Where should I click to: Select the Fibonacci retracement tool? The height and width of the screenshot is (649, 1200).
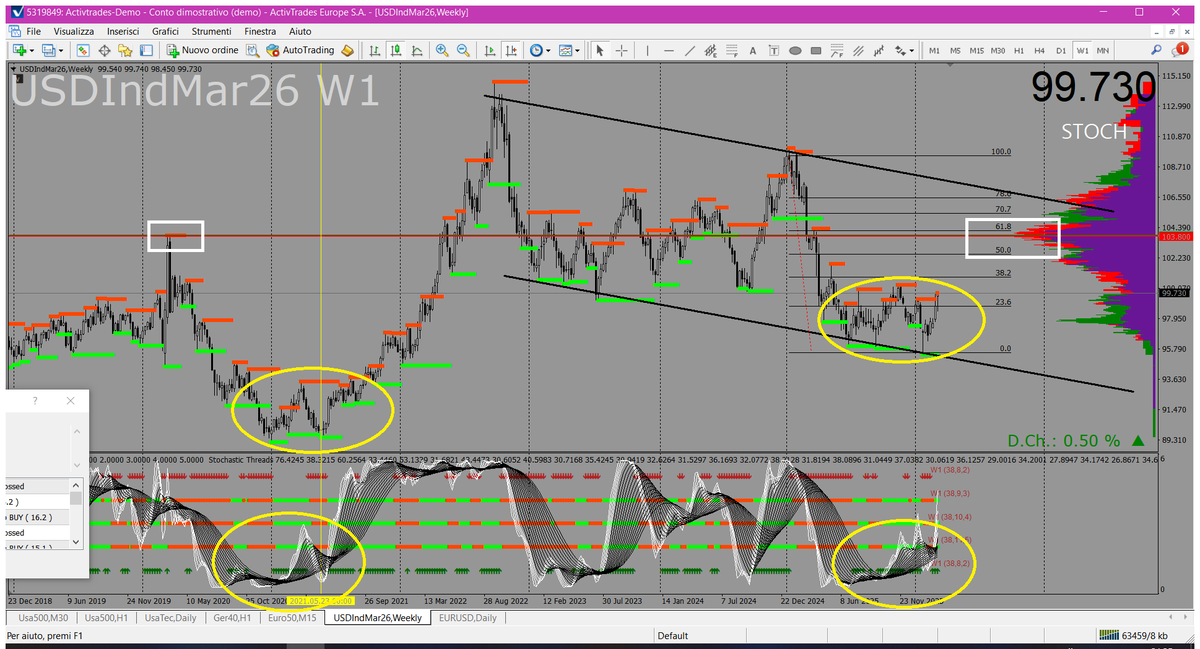click(x=732, y=50)
